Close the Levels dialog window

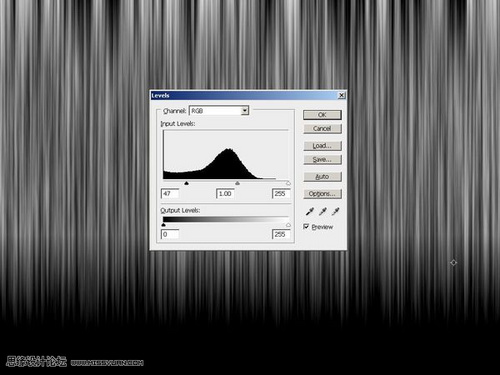(342, 95)
